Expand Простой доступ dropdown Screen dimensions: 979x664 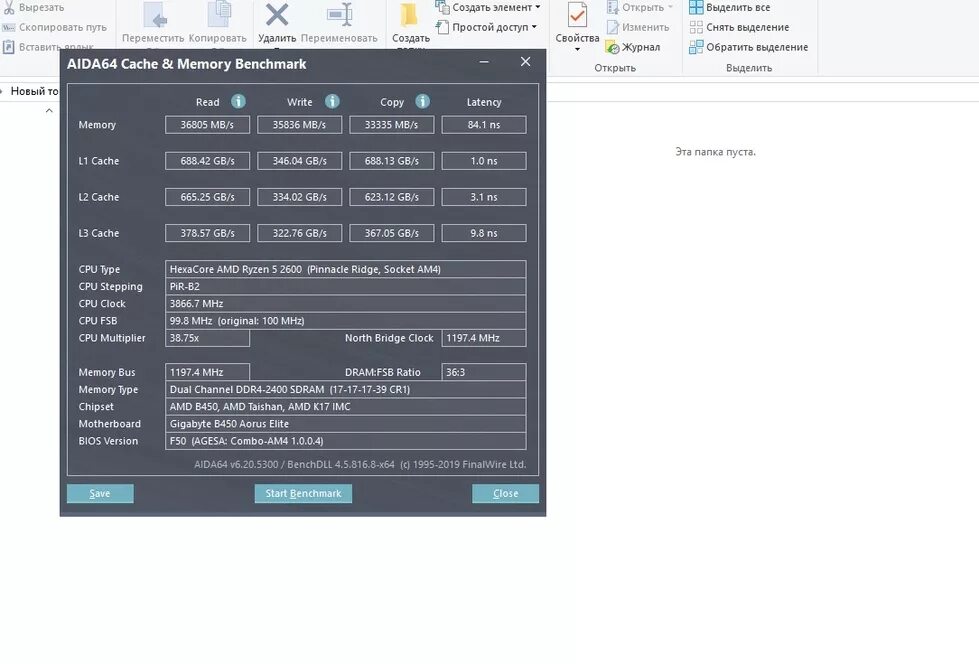pos(534,27)
